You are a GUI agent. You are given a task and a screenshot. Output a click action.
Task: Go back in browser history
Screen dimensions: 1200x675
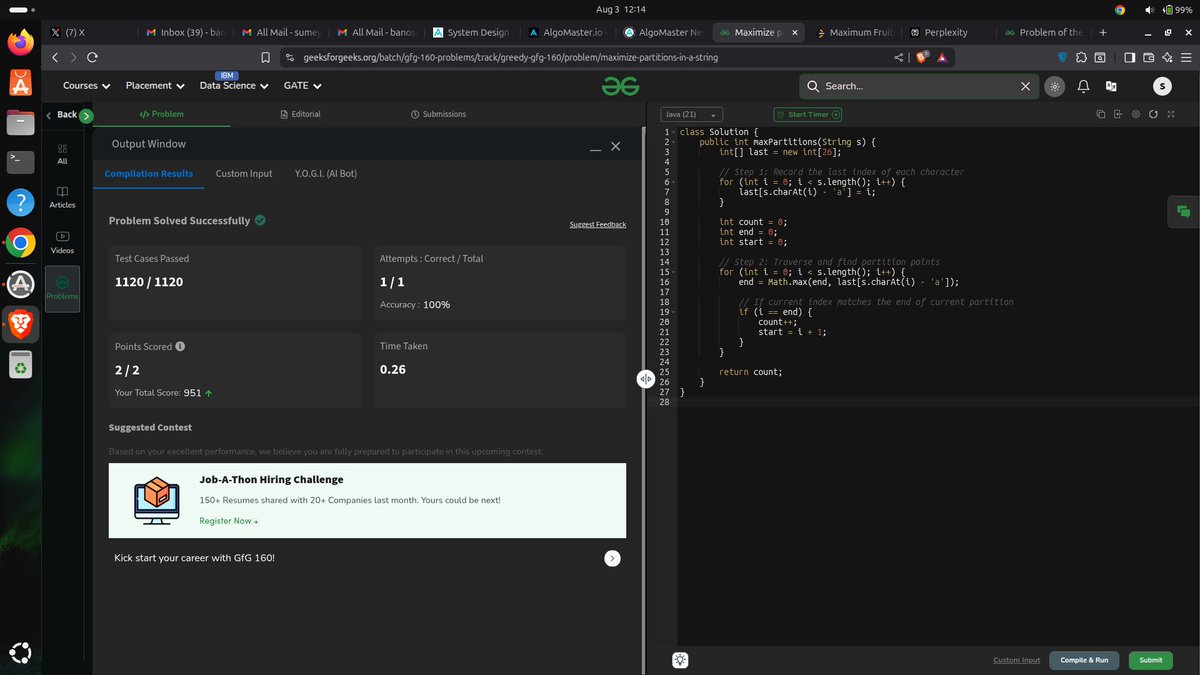56,58
